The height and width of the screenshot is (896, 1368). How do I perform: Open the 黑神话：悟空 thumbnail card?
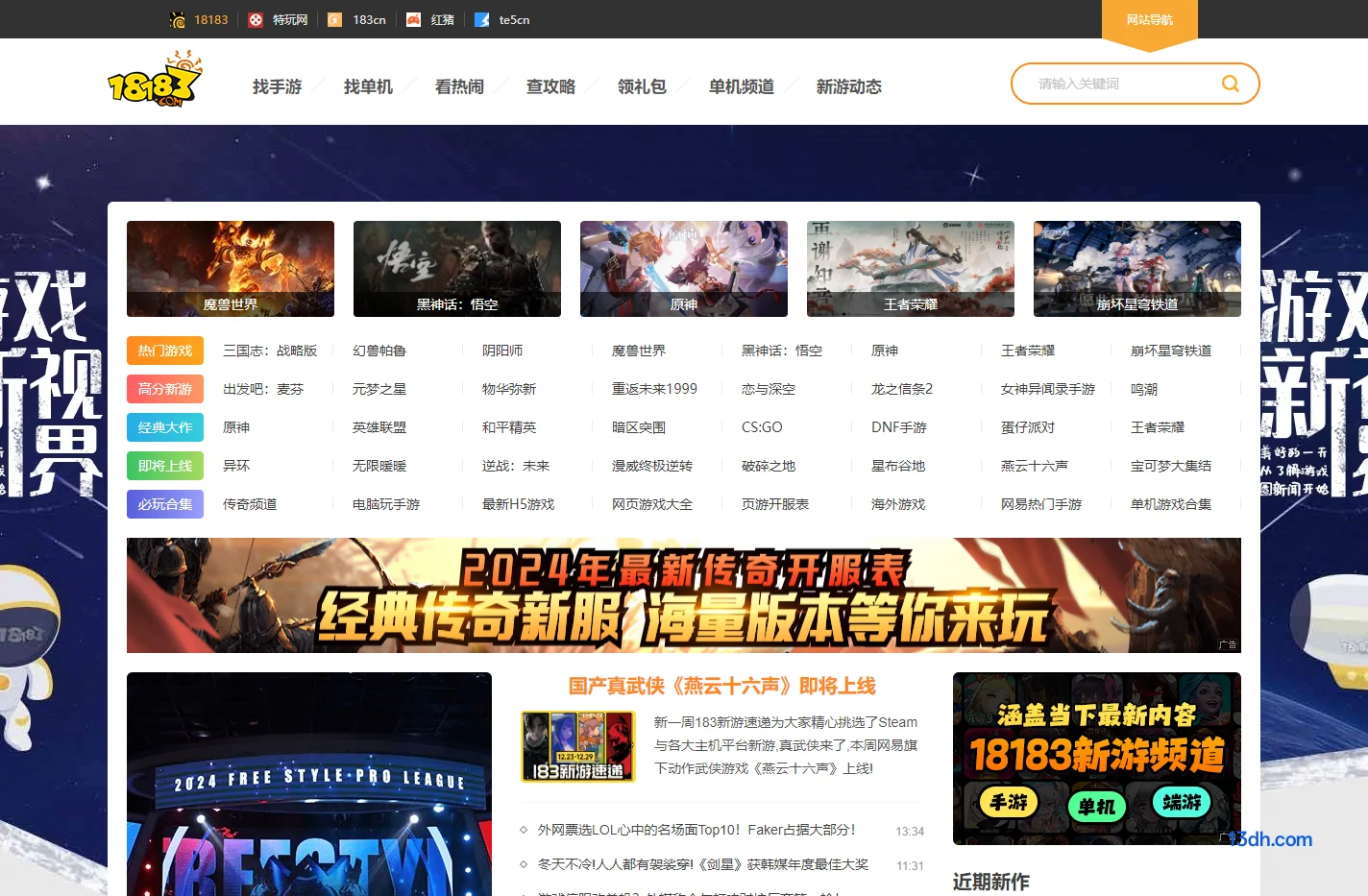click(x=457, y=269)
